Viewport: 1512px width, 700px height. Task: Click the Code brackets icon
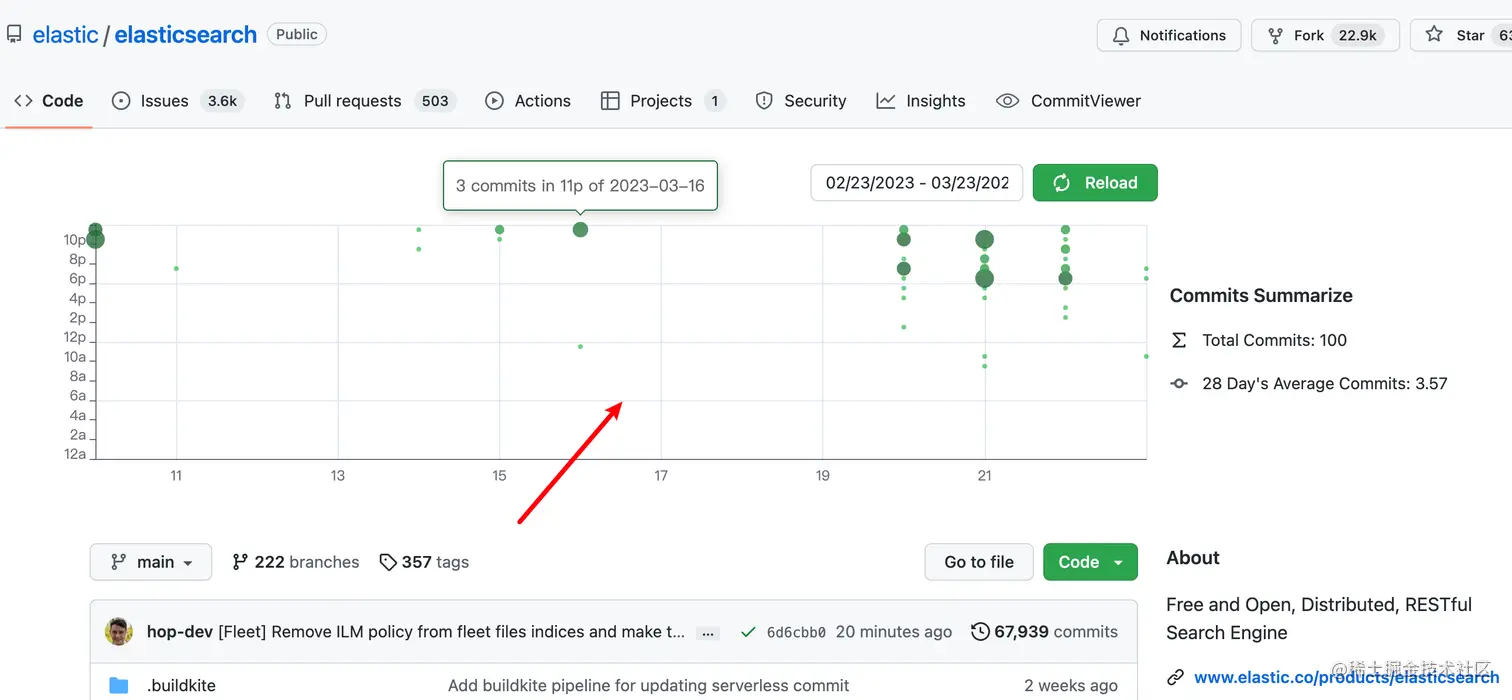(x=23, y=101)
